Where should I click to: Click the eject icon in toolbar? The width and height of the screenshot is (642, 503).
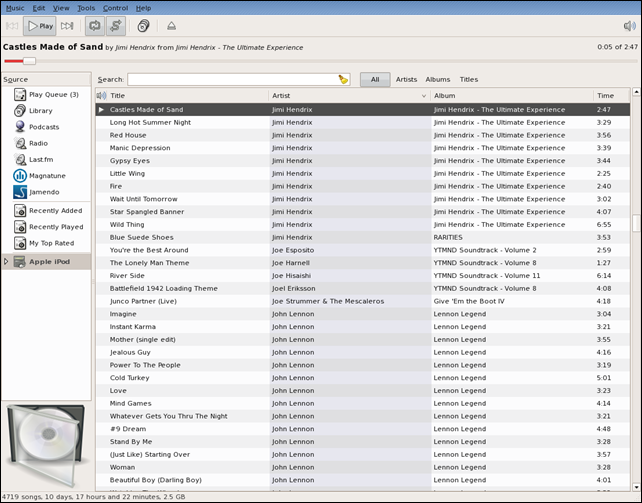(x=172, y=26)
